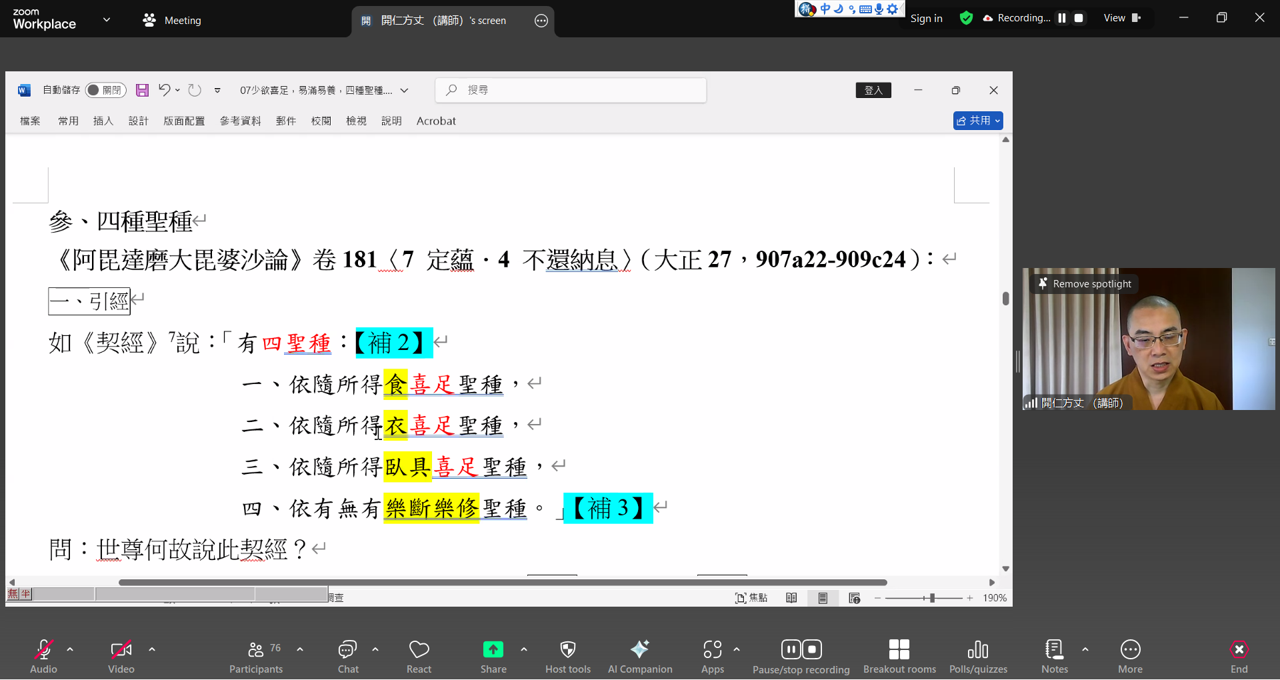Expand the Participants options arrow

click(x=300, y=650)
